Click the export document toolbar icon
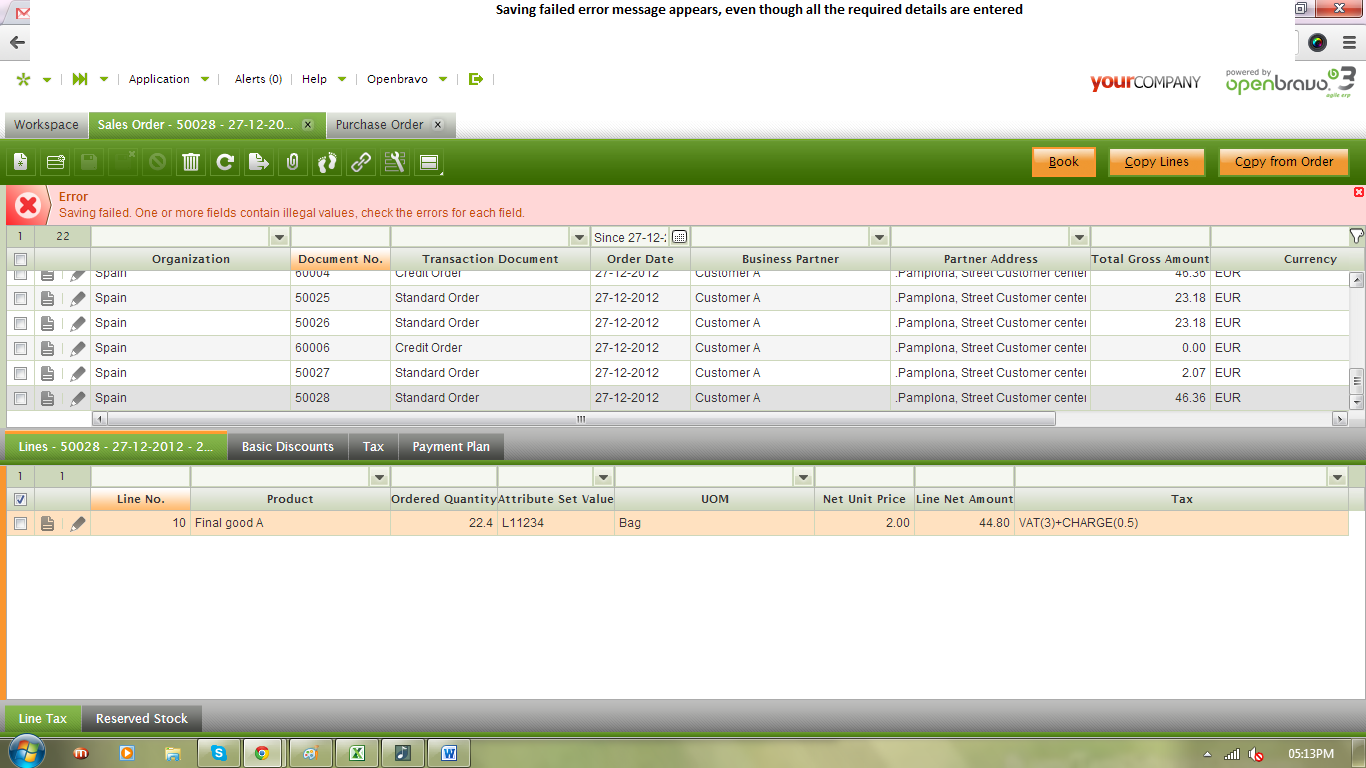Viewport: 1366px width, 768px height. pyautogui.click(x=259, y=162)
